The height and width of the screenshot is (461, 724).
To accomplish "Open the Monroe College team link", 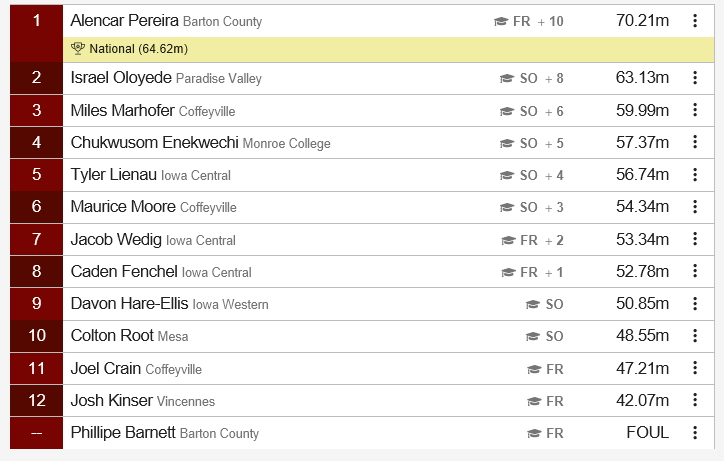I will coord(286,144).
